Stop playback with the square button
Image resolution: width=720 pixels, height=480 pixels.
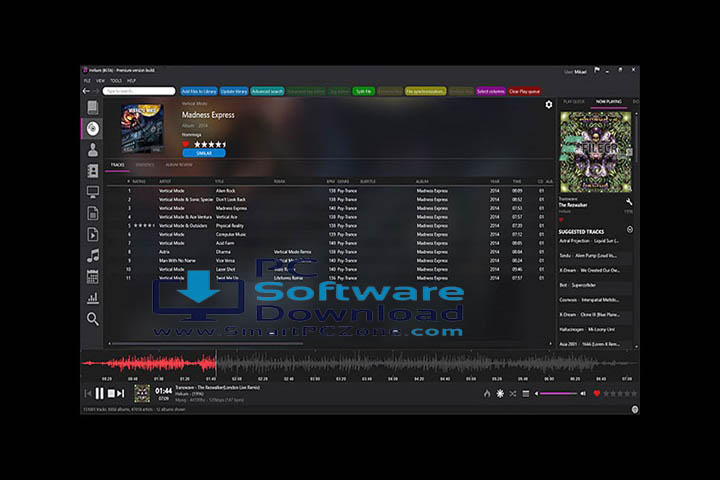point(111,394)
